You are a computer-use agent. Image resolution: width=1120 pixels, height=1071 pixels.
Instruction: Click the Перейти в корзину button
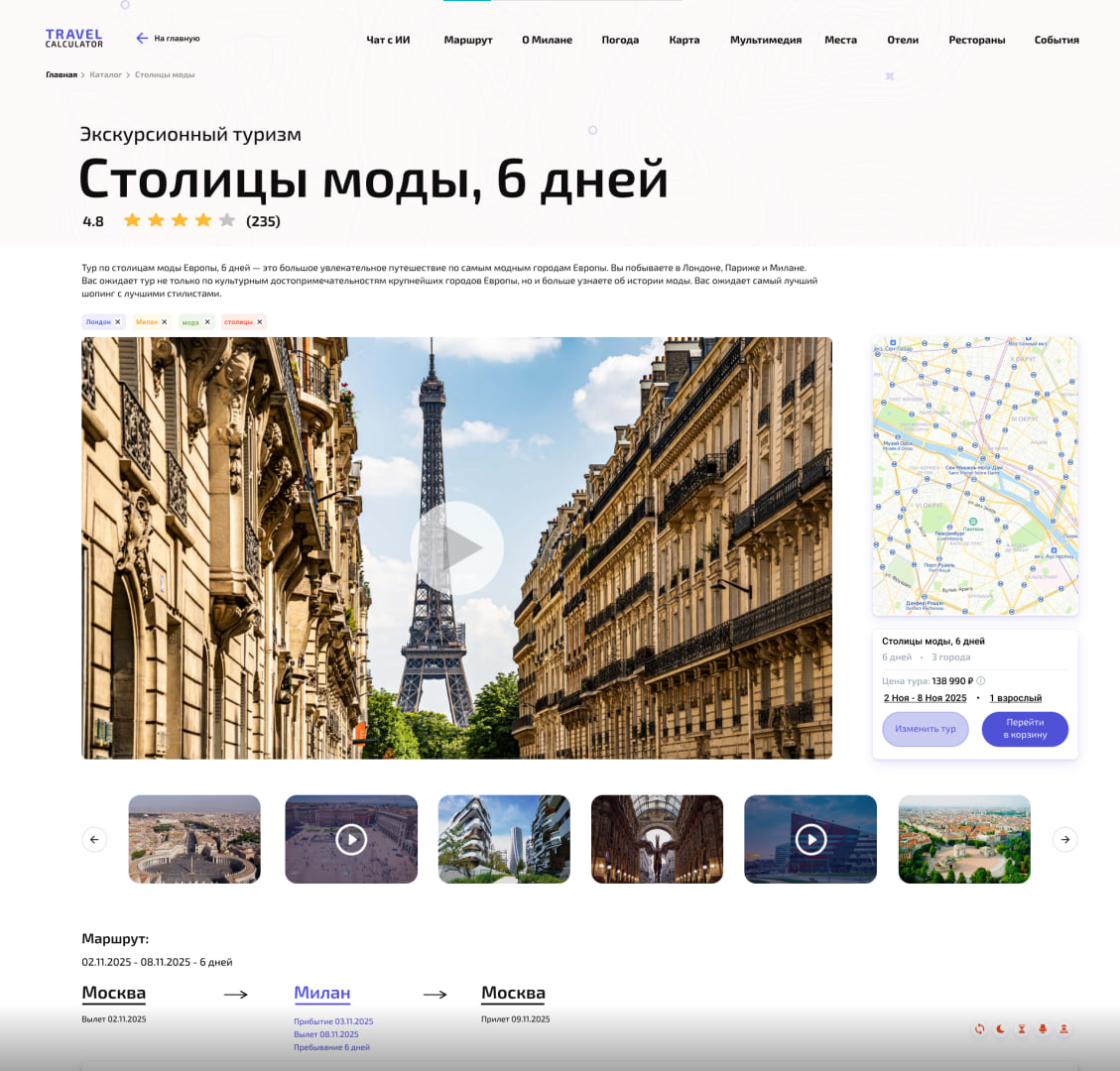(1025, 729)
